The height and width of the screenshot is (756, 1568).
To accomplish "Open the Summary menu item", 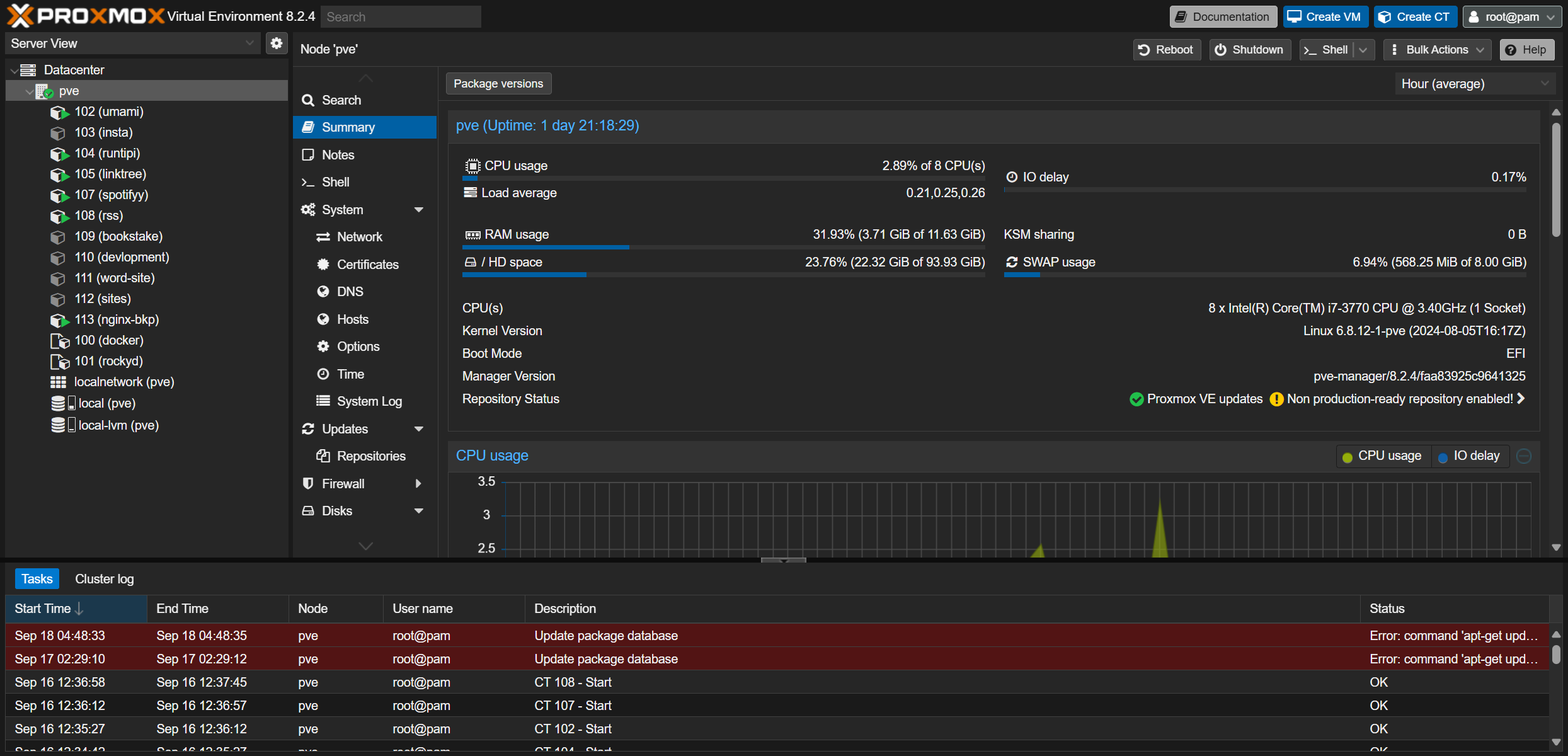I will point(364,127).
